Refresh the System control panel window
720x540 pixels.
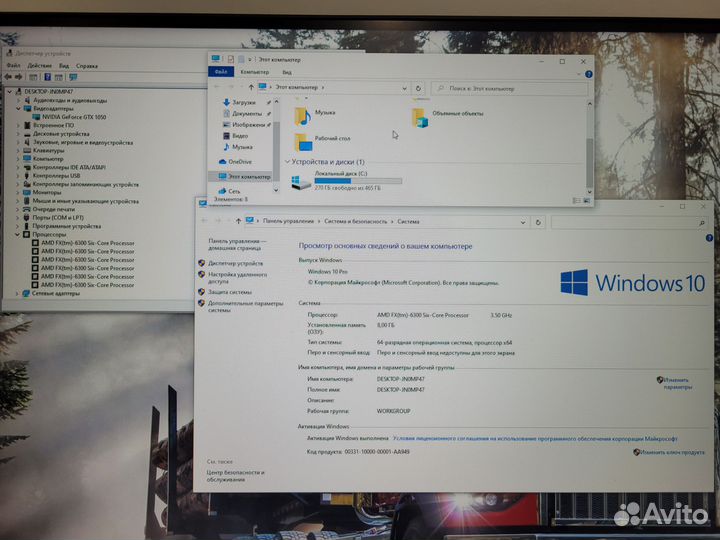pos(538,222)
